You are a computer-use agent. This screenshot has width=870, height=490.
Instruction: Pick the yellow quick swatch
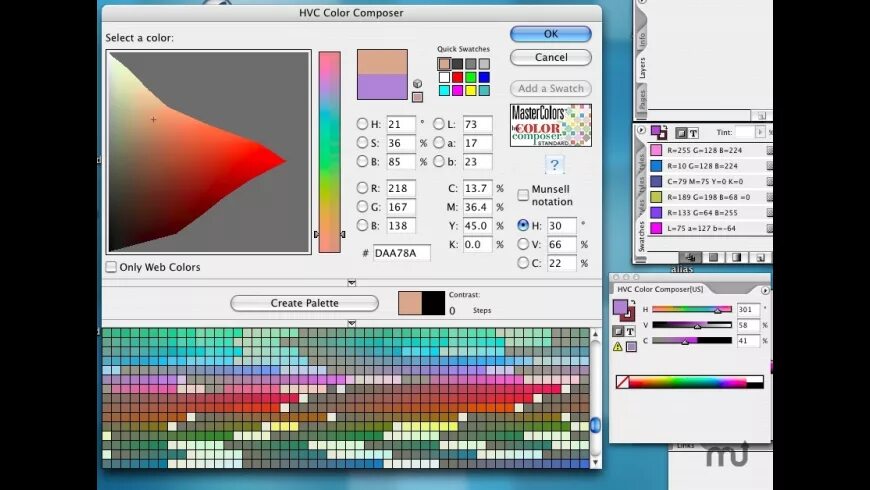tap(471, 90)
